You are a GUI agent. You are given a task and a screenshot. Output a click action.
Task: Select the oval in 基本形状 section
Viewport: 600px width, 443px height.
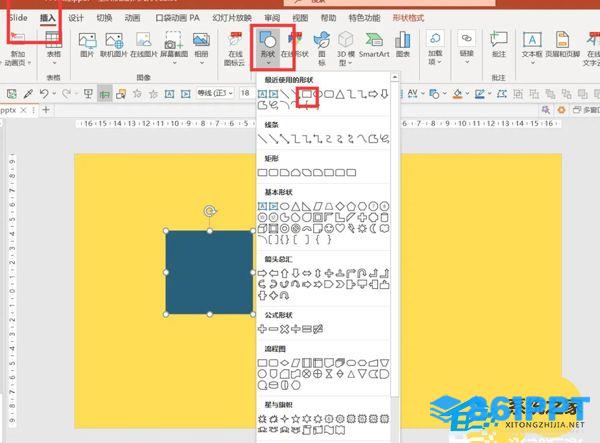click(284, 207)
